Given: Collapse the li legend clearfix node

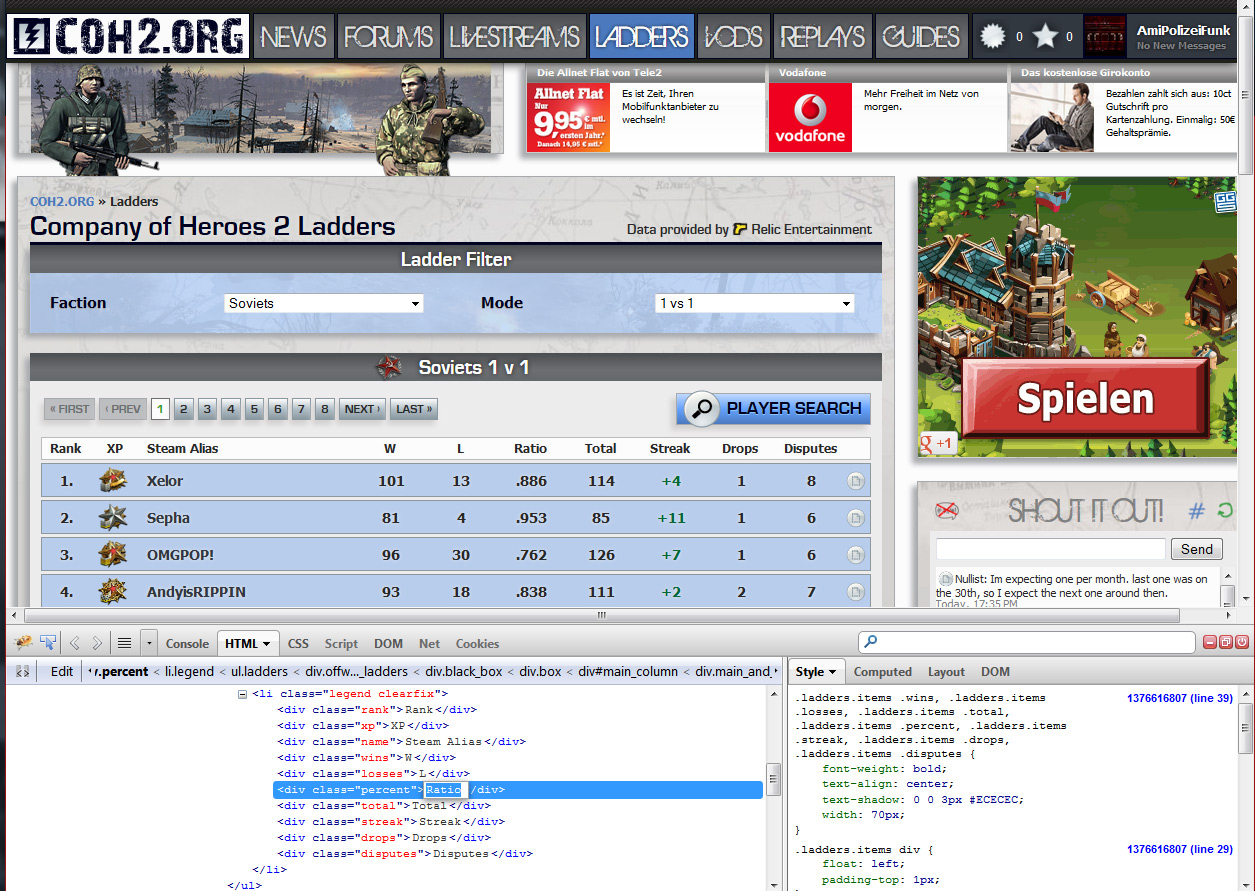Looking at the screenshot, I should pyautogui.click(x=242, y=694).
